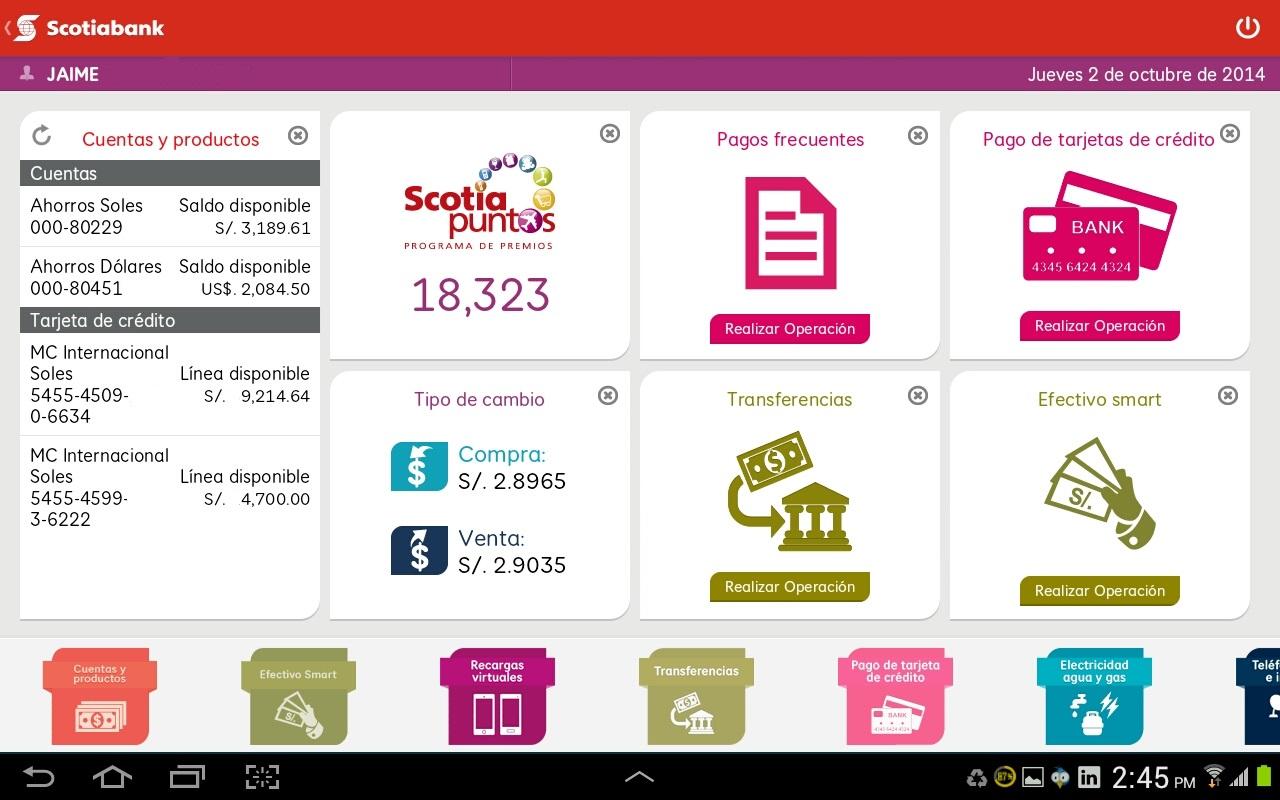This screenshot has width=1280, height=800.
Task: Tap the gallery image notification icon
Action: coord(1033,777)
